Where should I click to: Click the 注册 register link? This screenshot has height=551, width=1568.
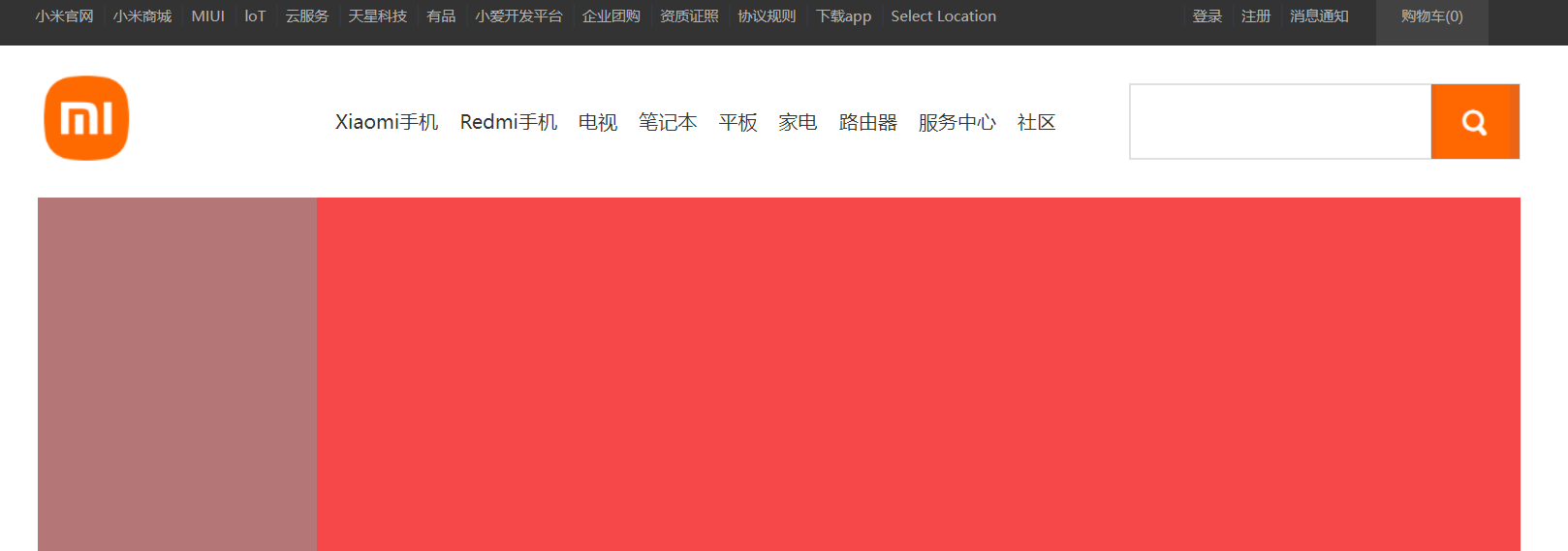tap(1256, 16)
